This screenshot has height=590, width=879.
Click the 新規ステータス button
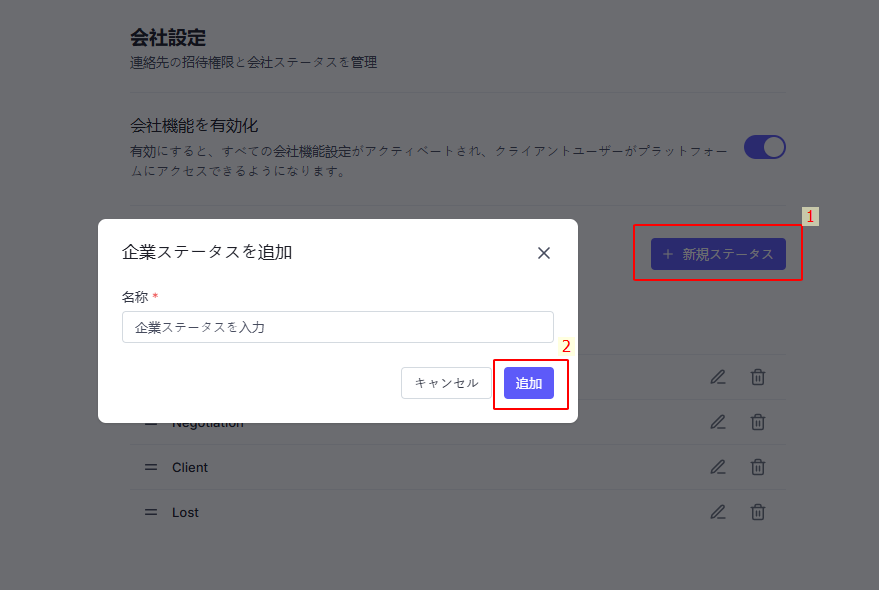pos(718,254)
